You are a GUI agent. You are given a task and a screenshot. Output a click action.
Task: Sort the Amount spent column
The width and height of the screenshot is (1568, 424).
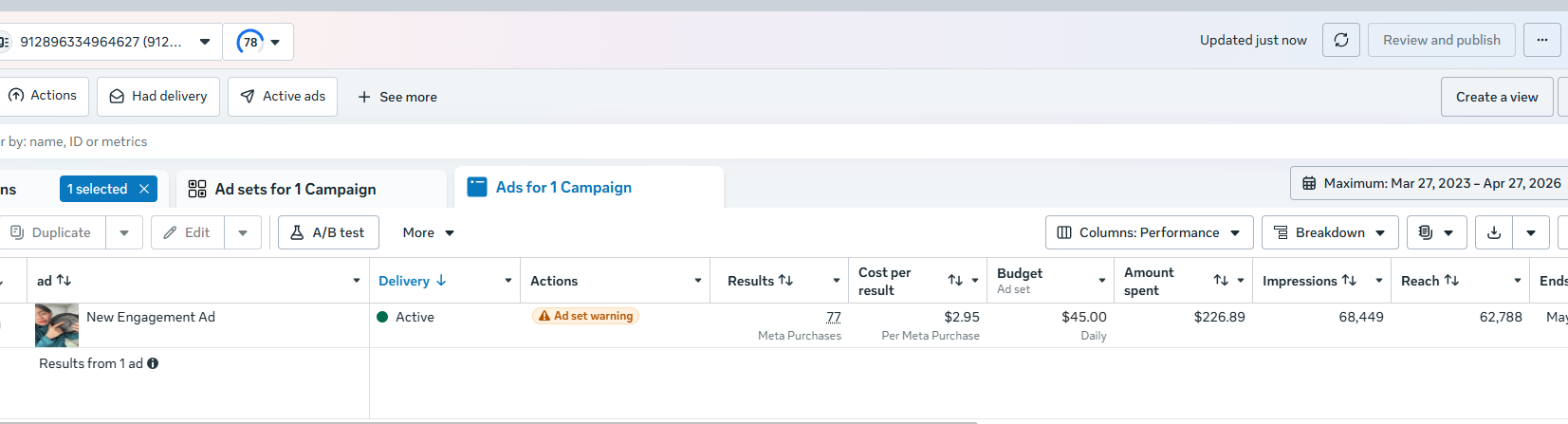click(x=1221, y=280)
